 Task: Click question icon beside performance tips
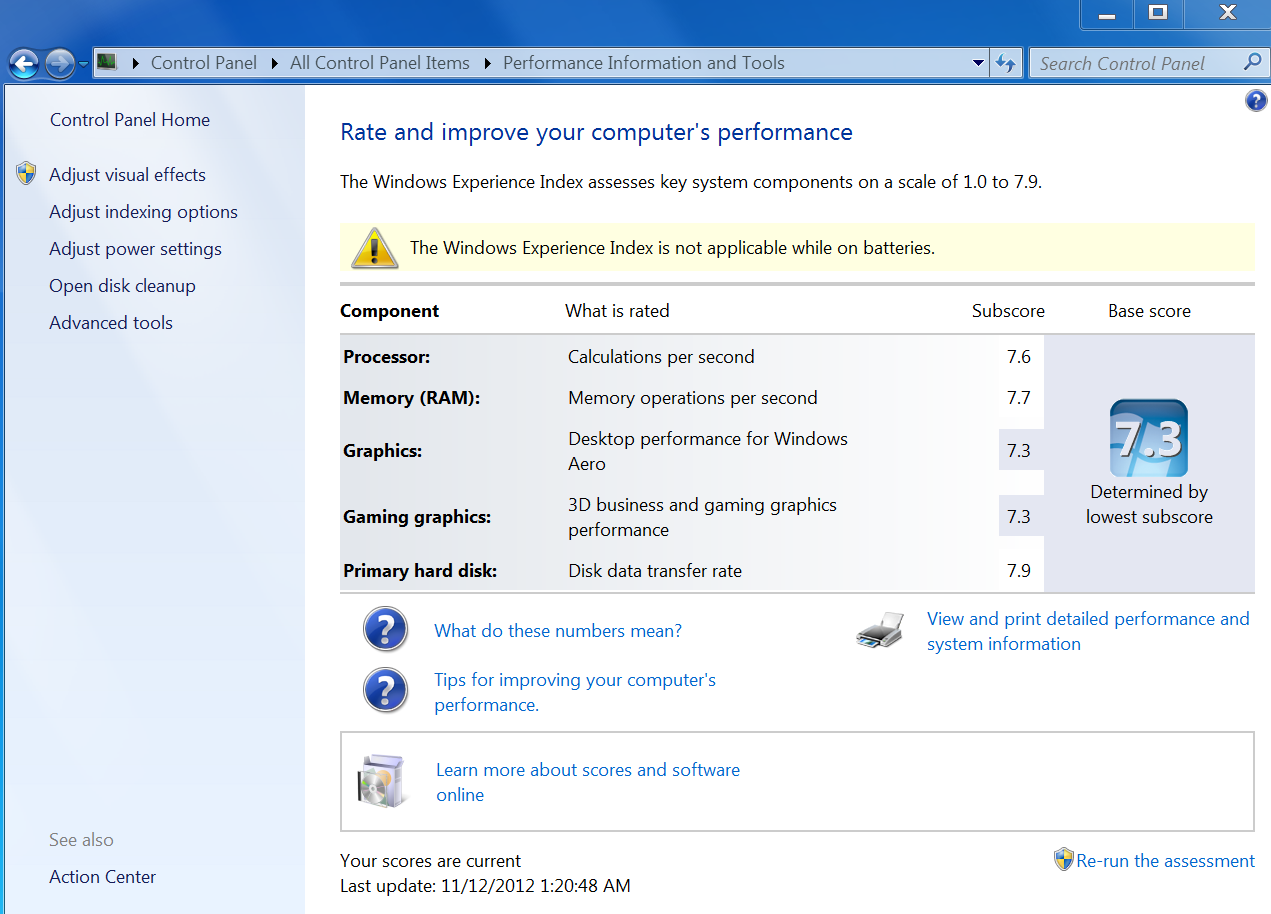(x=386, y=690)
